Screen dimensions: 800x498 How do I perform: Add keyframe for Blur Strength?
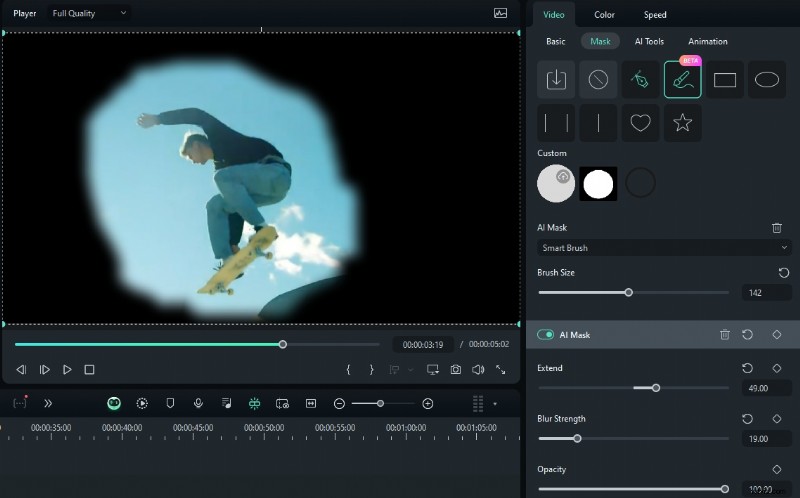pyautogui.click(x=777, y=419)
